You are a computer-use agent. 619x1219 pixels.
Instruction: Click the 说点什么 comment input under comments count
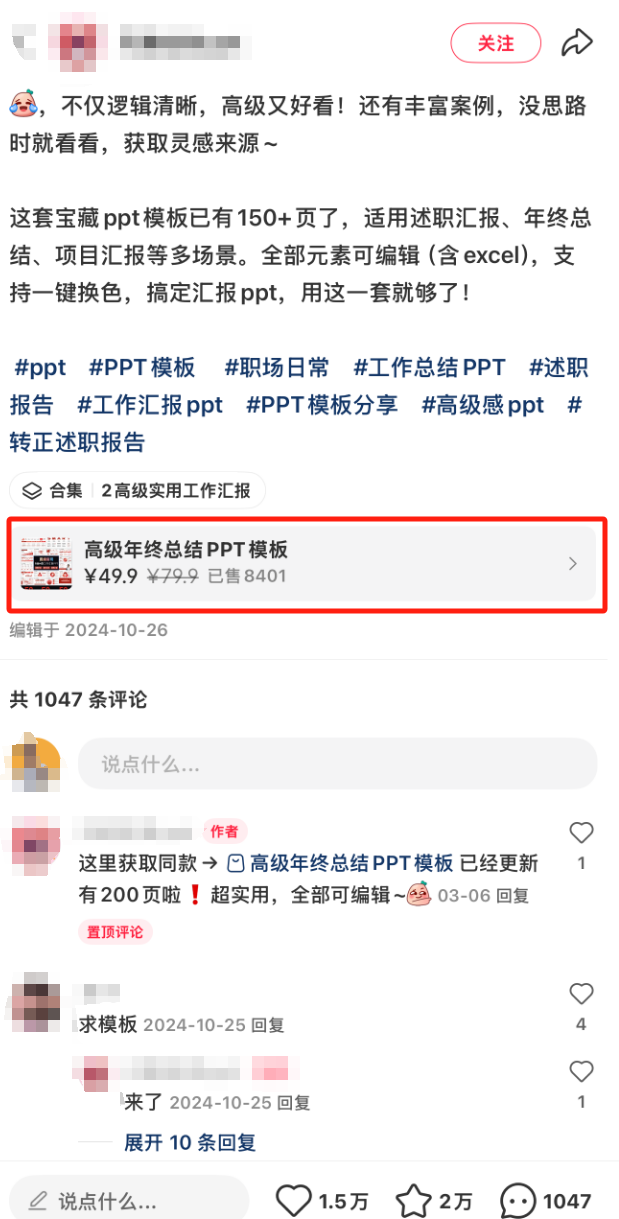[338, 764]
